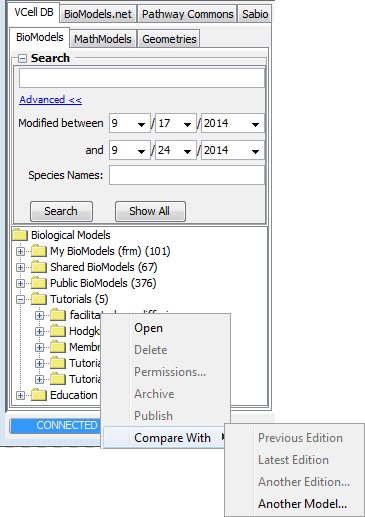Screen dimensions: 365x517
Task: Click the Membr model folder icon
Action: point(58,347)
